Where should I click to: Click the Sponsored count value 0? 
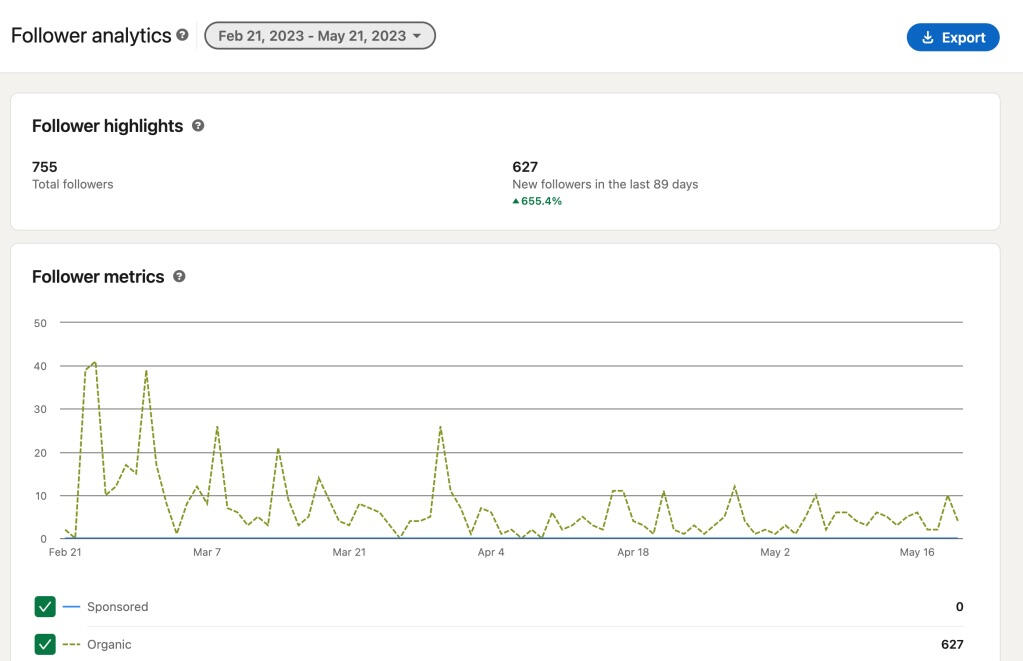click(959, 607)
